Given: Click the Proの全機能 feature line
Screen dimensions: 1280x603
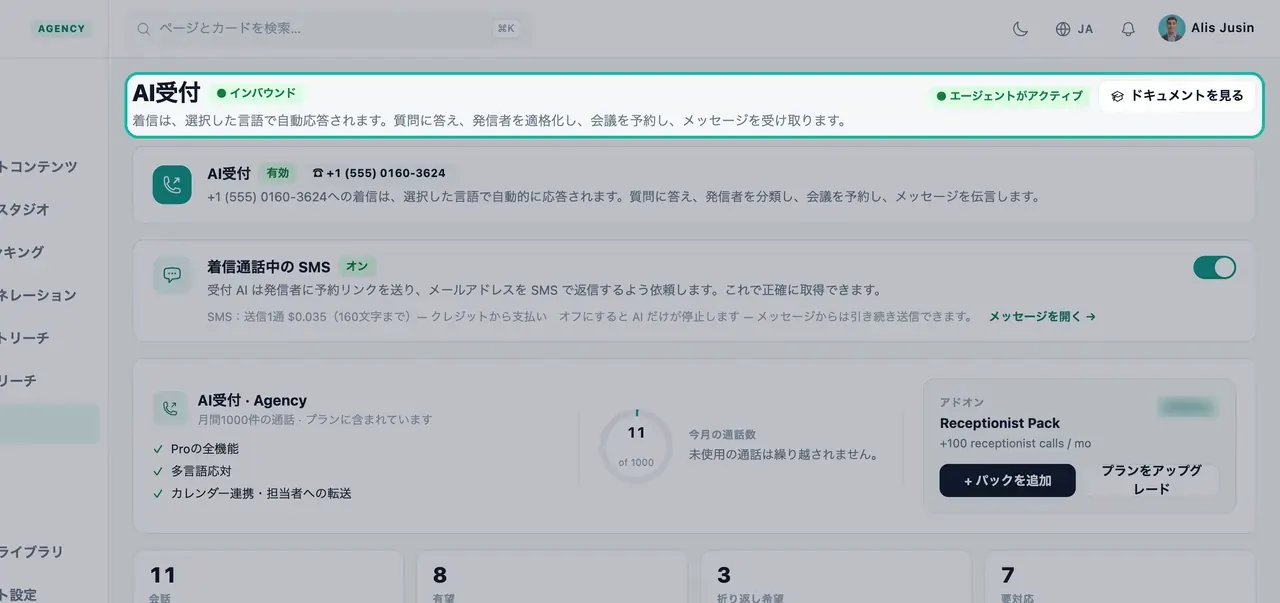Looking at the screenshot, I should [x=196, y=449].
